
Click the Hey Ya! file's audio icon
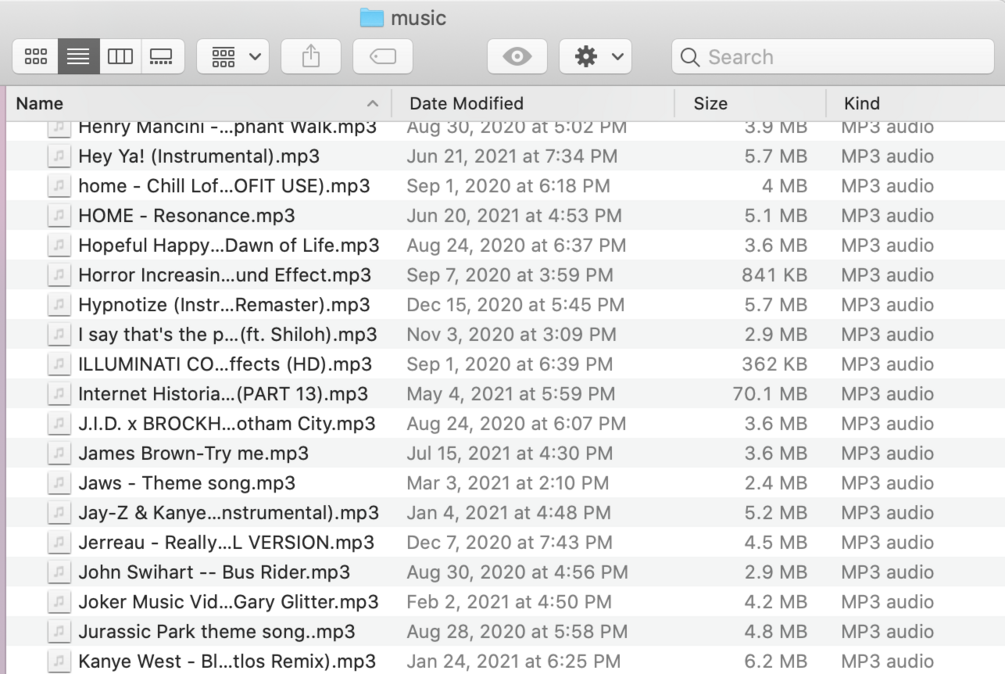59,156
